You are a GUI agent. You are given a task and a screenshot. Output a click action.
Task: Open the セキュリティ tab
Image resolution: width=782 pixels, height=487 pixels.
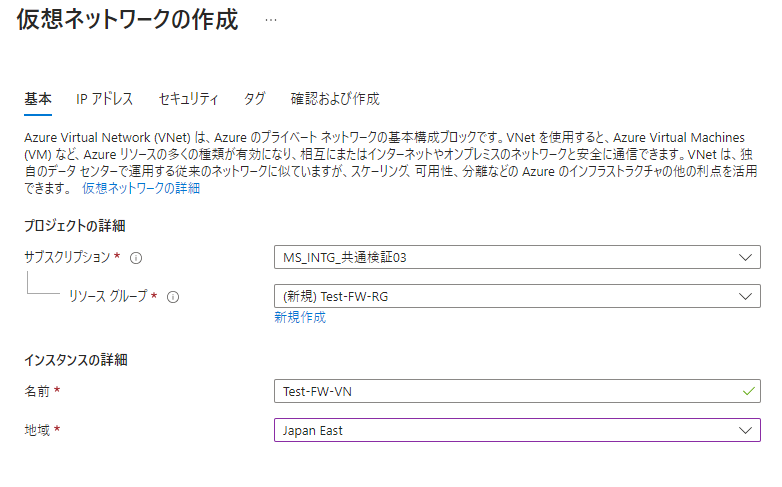188,99
